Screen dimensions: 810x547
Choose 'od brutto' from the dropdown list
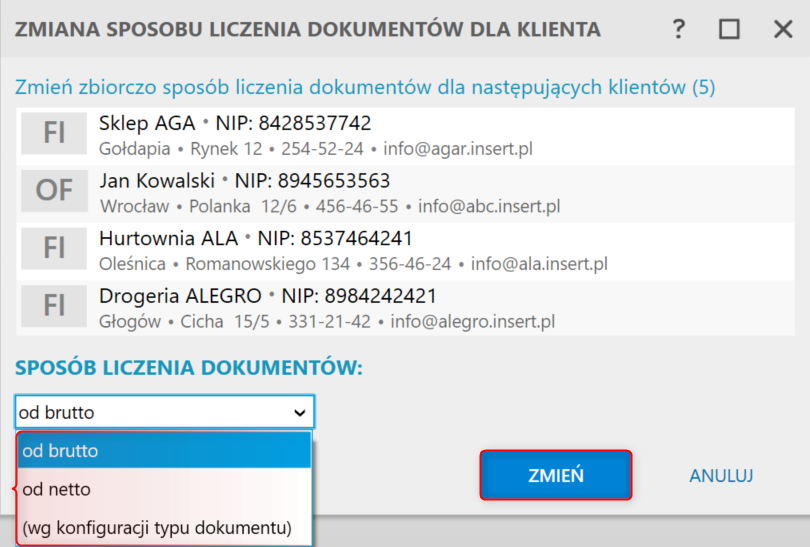click(165, 450)
